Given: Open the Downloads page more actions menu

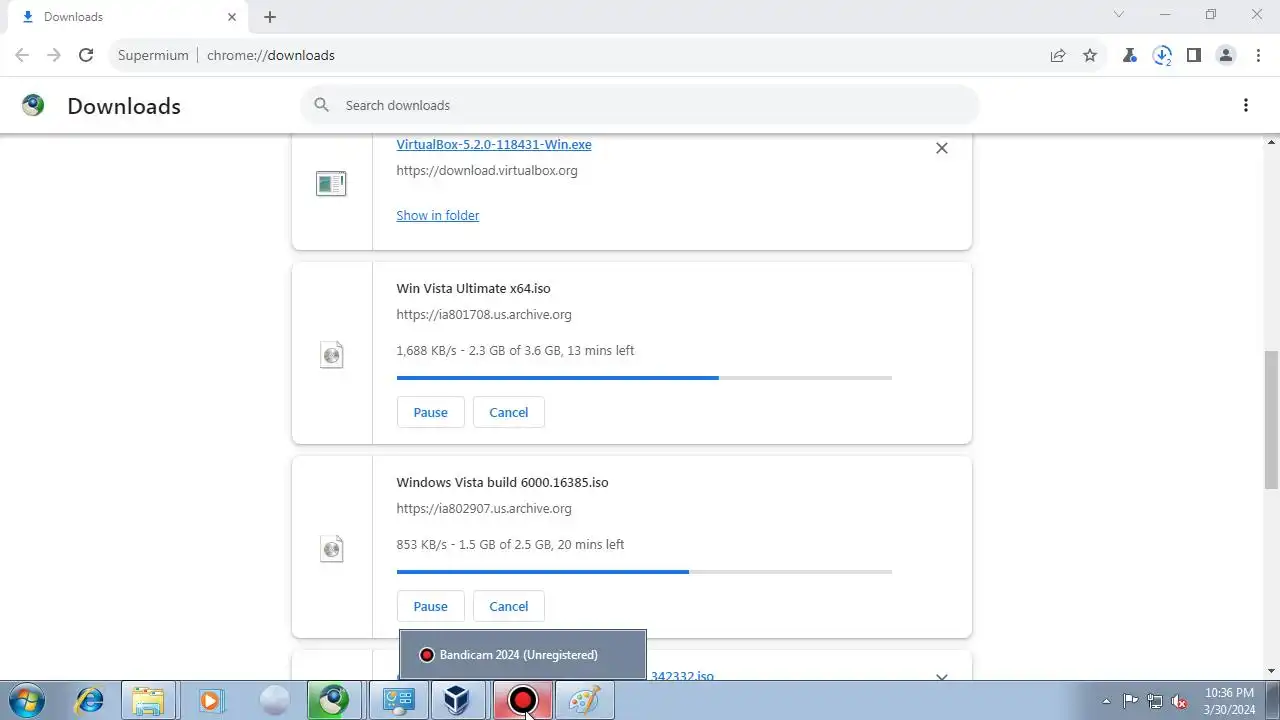Looking at the screenshot, I should (1246, 105).
